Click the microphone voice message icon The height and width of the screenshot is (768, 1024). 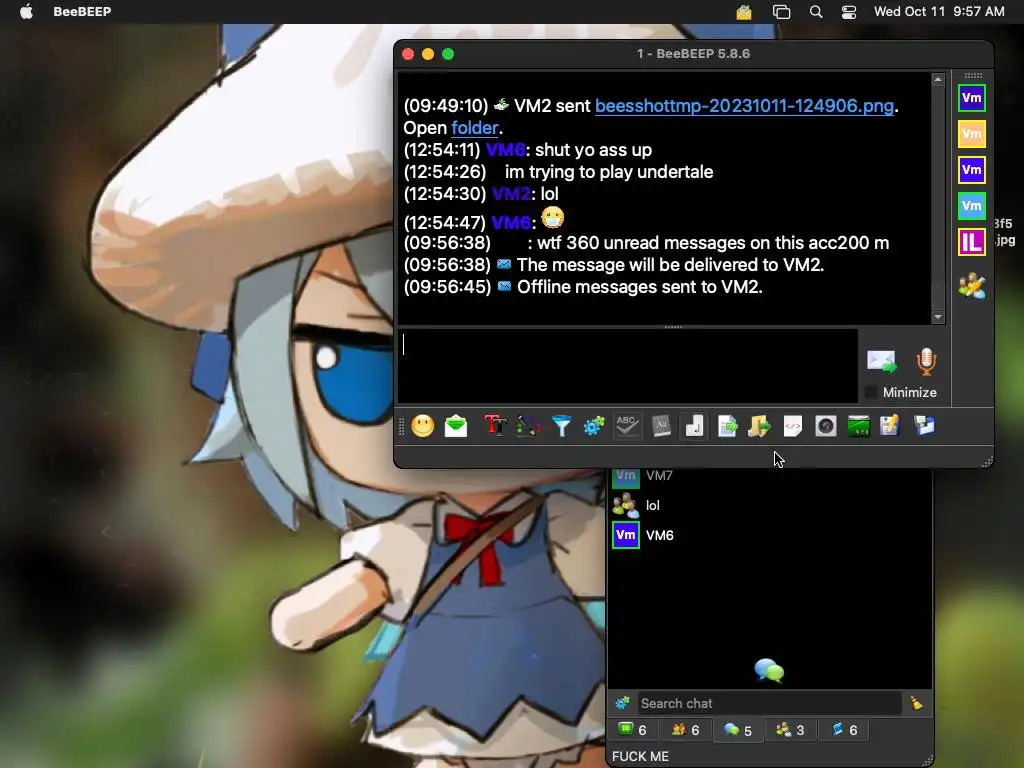[x=926, y=361]
